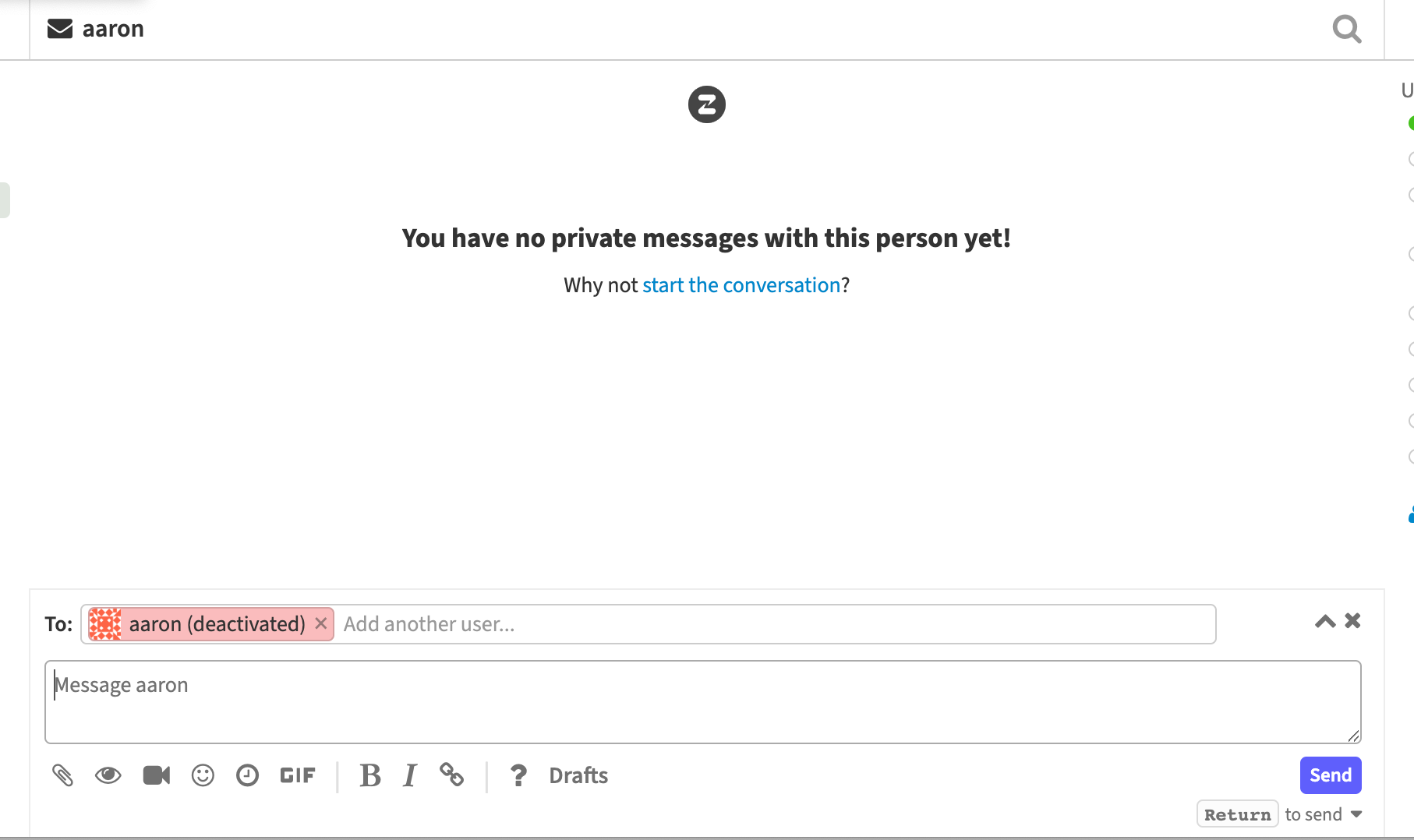The height and width of the screenshot is (840, 1414).
Task: Click the start the conversation link
Action: (x=741, y=284)
